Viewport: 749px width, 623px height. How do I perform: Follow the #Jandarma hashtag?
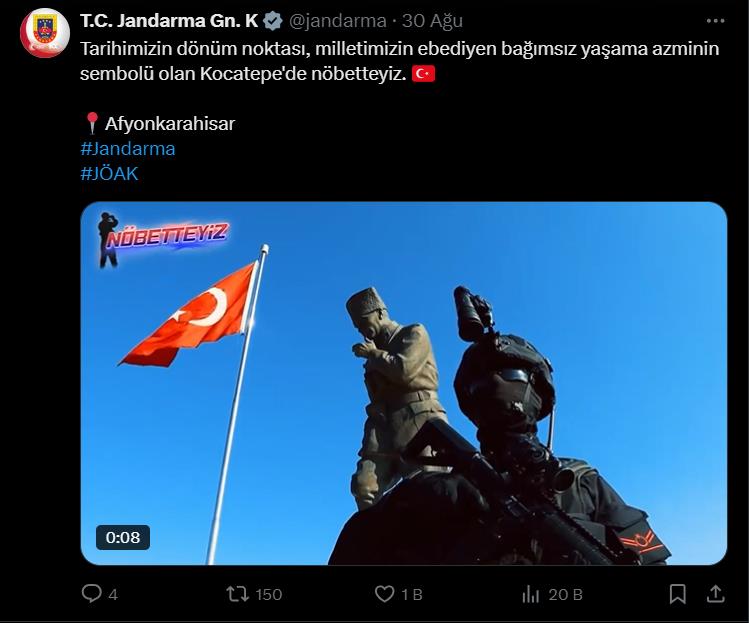tap(128, 149)
